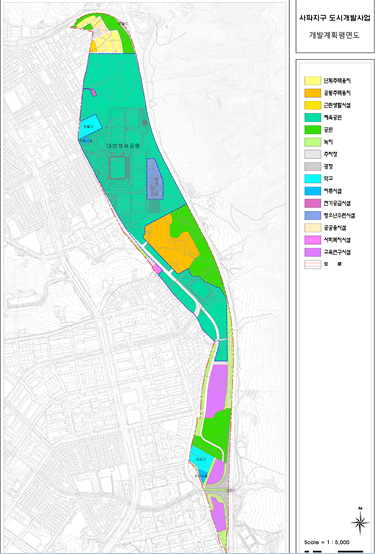The height and width of the screenshot is (554, 375).
Task: Click the blue dashed-outline facility in the park
Action: coord(155,179)
